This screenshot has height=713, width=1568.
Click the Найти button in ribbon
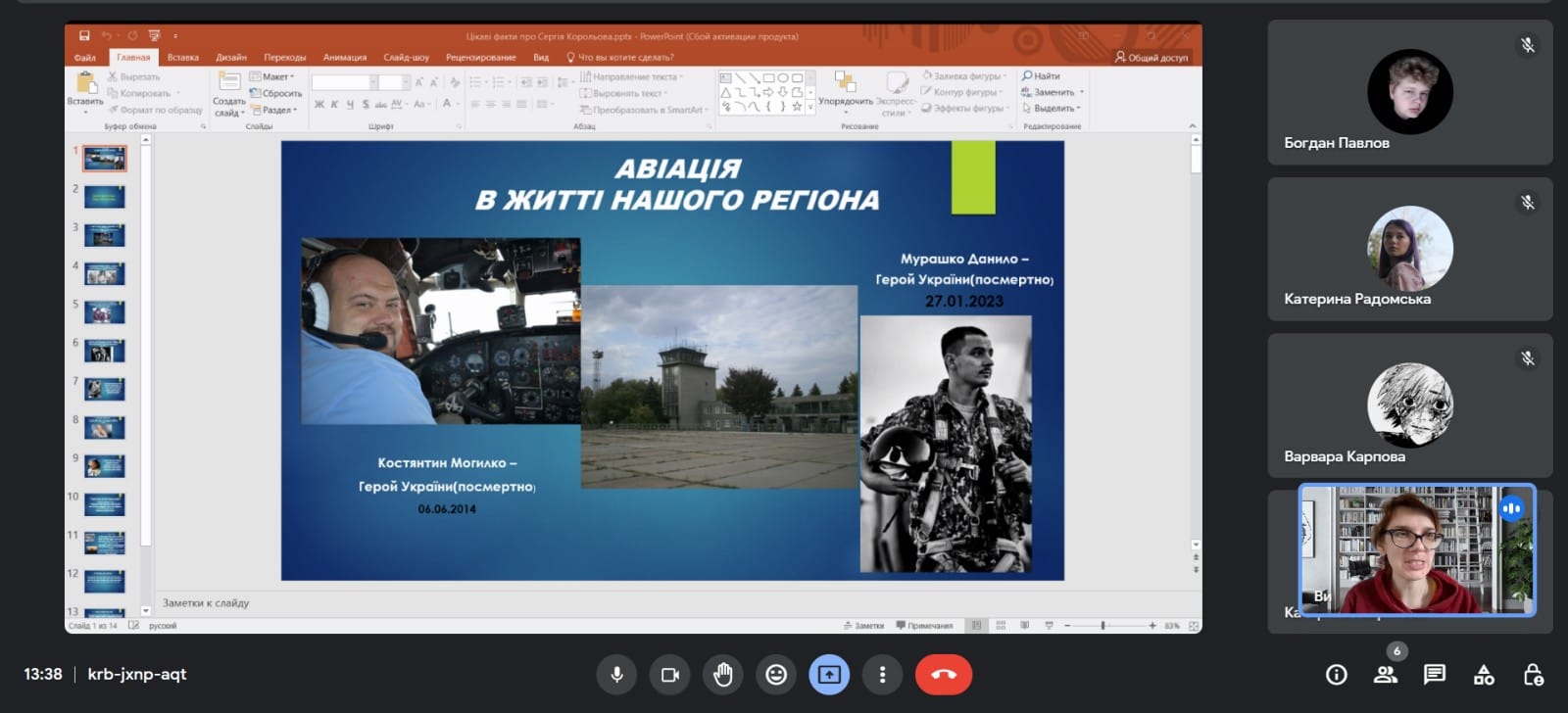click(x=1042, y=76)
